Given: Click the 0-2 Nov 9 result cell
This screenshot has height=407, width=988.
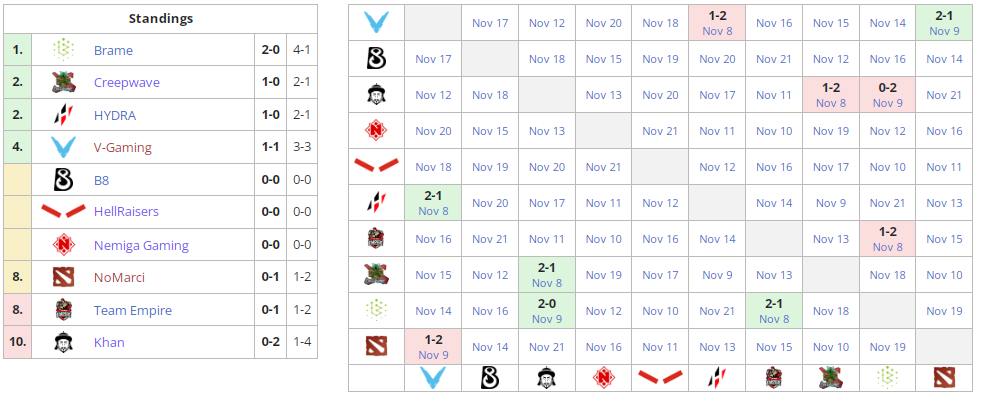Looking at the screenshot, I should pos(888,95).
